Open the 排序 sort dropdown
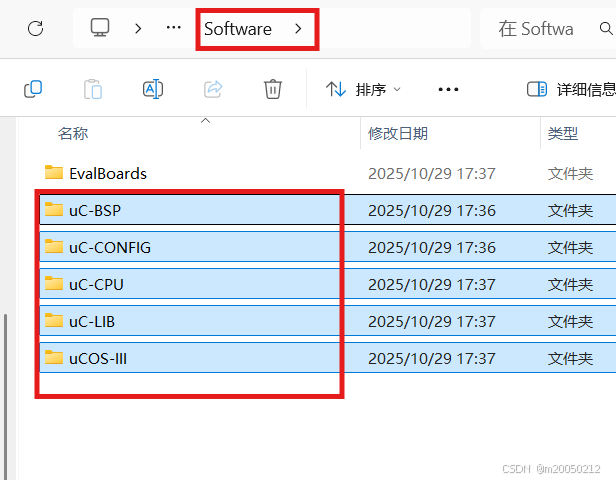This screenshot has height=480, width=616. 363,90
